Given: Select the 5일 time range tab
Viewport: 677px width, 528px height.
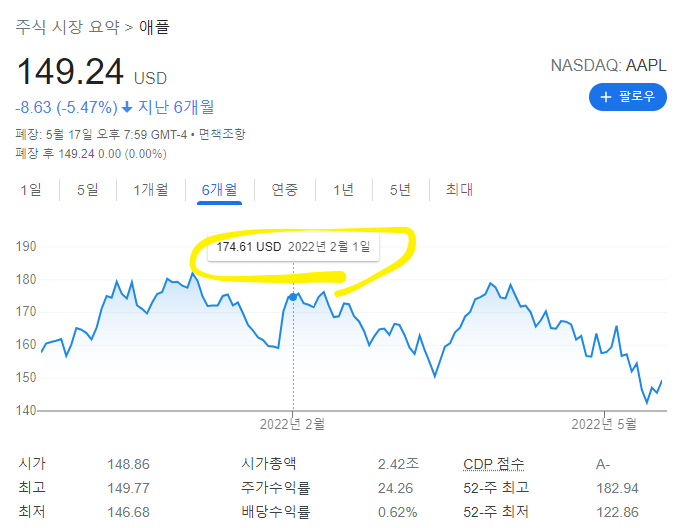Looking at the screenshot, I should click(x=88, y=190).
